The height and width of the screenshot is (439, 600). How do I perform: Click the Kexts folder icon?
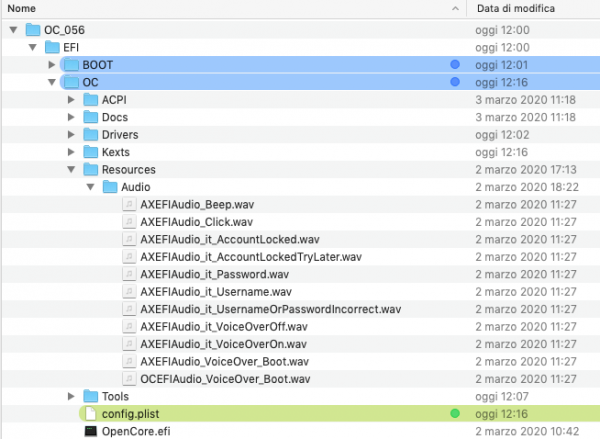pyautogui.click(x=89, y=152)
